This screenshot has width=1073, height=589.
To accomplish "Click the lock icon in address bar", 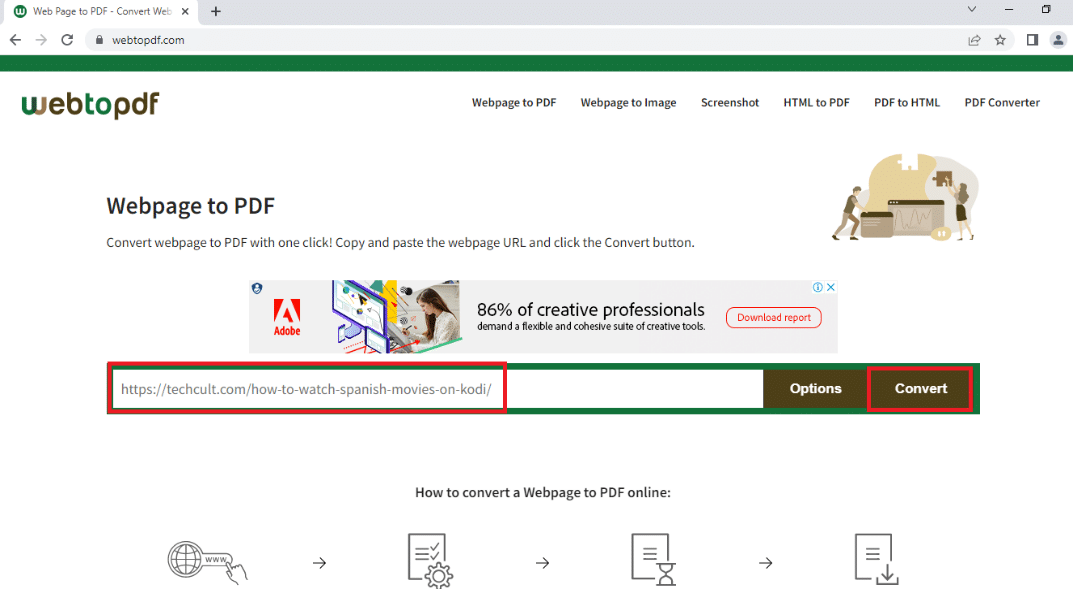I will click(99, 40).
